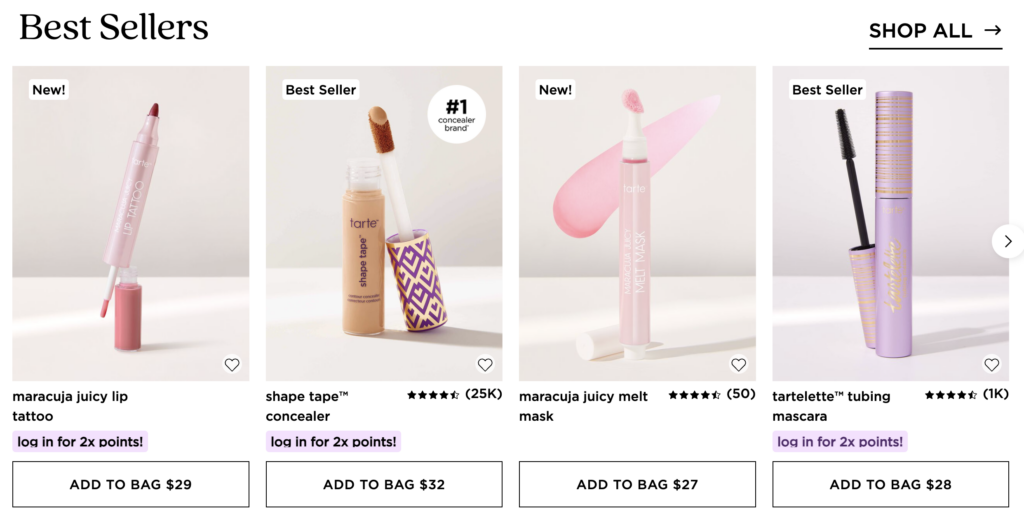Click log in for 2x points under mascara

(x=840, y=441)
